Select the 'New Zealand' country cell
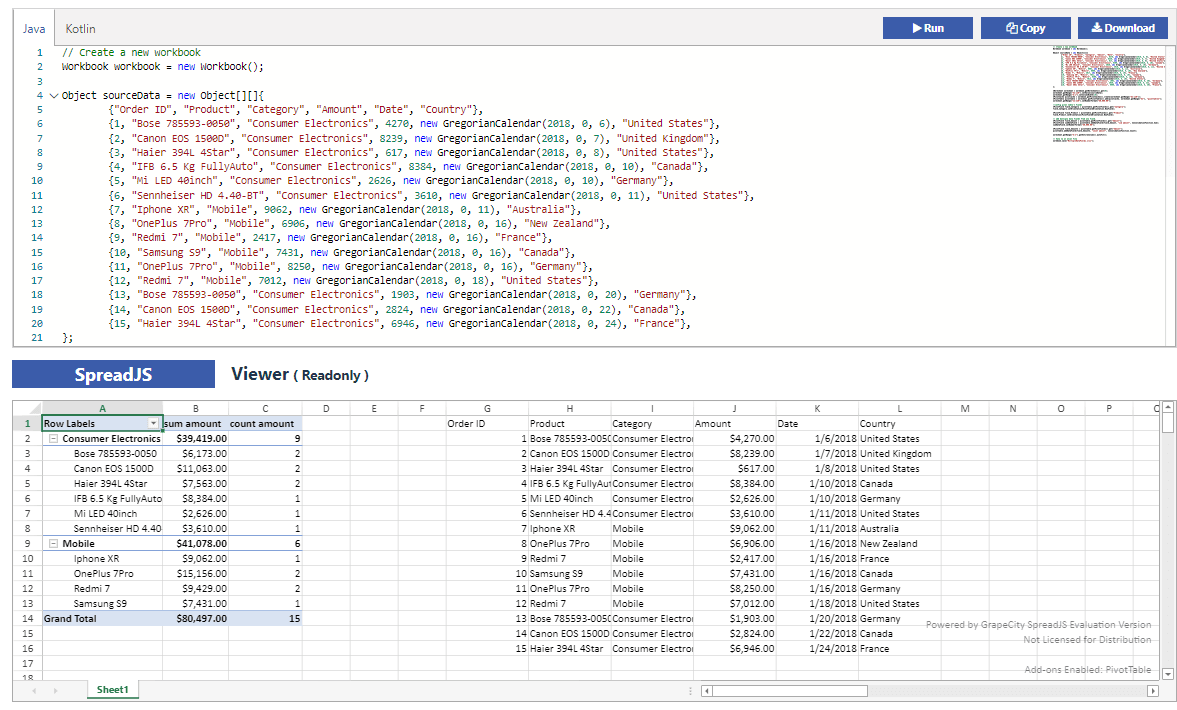Image resolution: width=1177 pixels, height=710 pixels. tap(900, 543)
